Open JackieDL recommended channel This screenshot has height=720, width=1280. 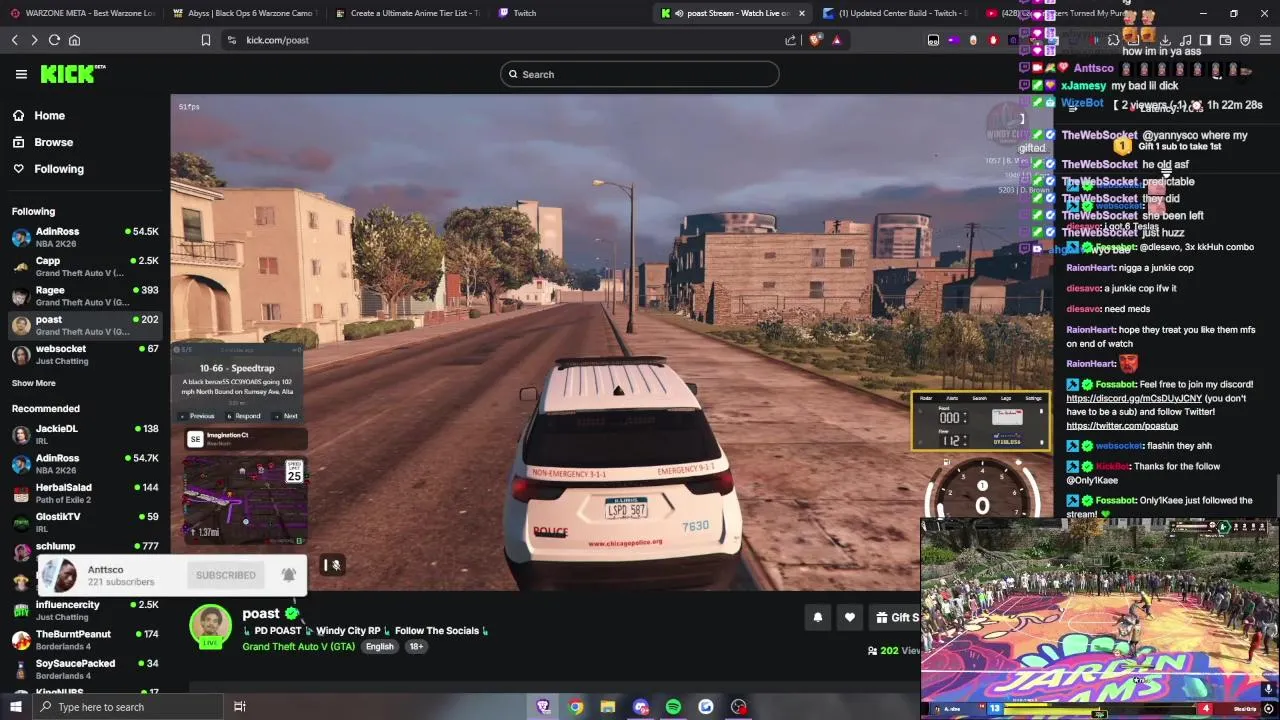point(85,434)
